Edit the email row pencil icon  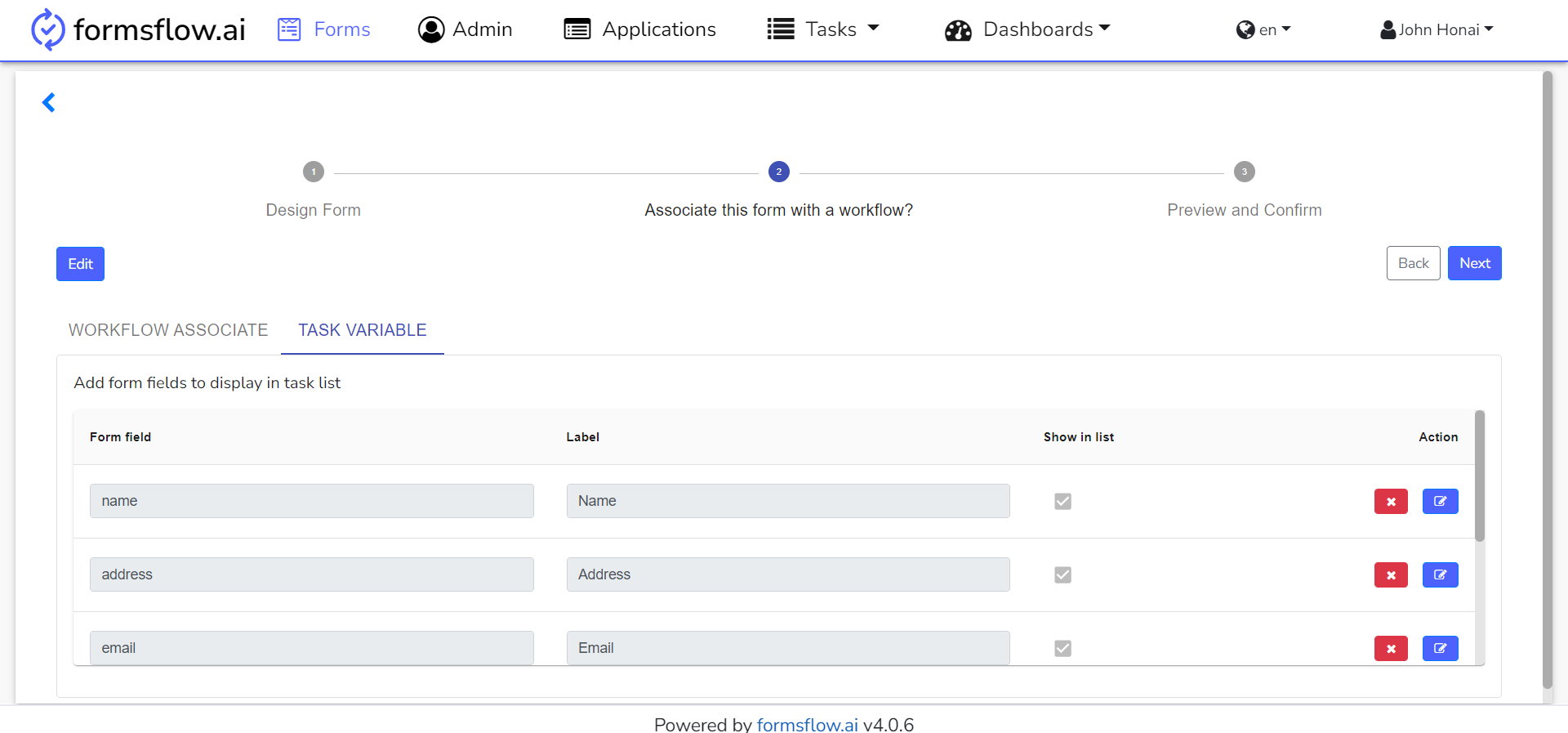(x=1441, y=649)
